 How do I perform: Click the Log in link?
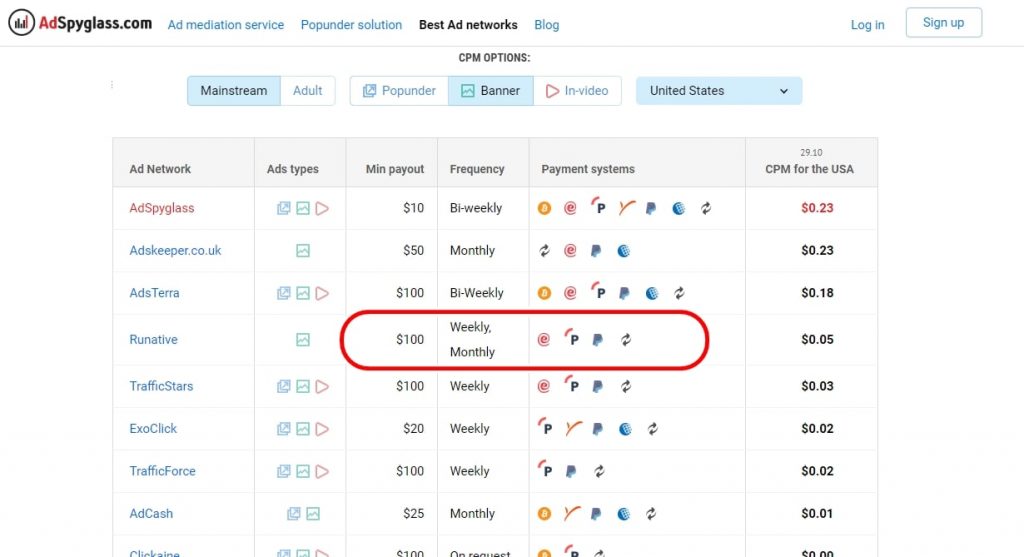[867, 25]
